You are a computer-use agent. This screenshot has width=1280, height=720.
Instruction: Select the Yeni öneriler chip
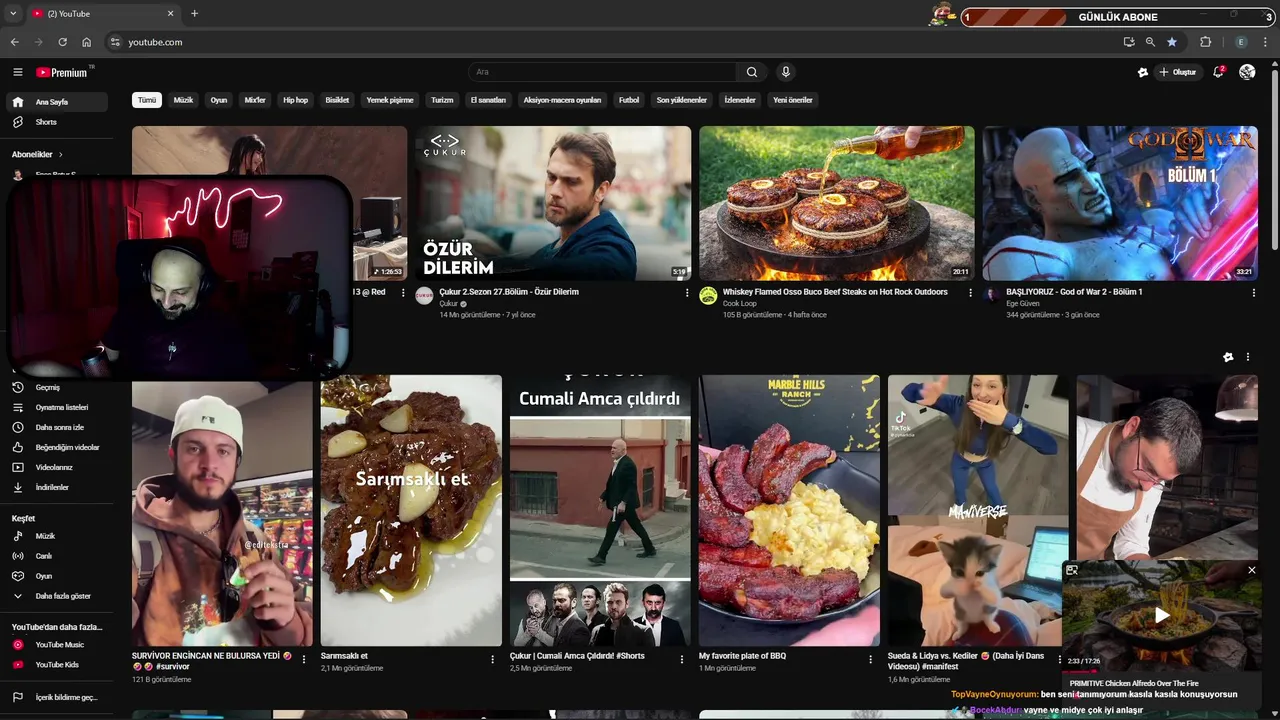[x=793, y=100]
